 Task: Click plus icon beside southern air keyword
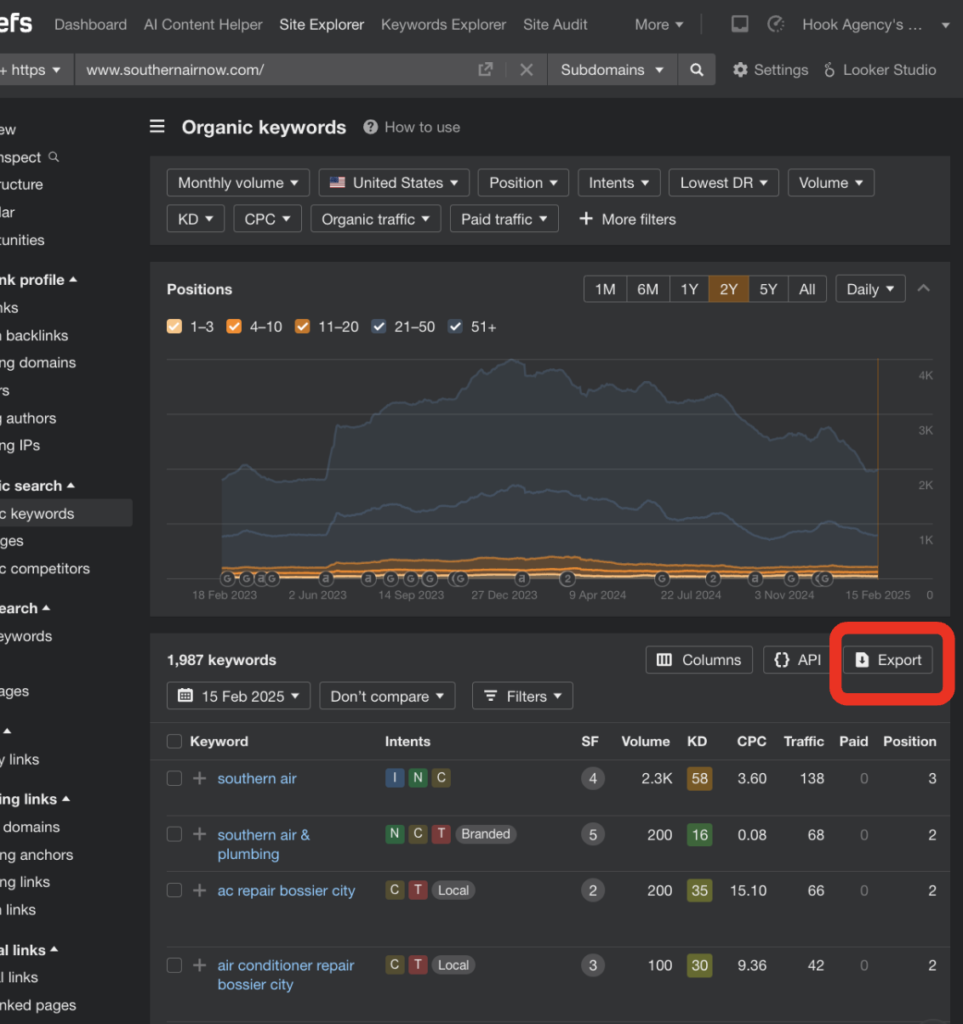click(x=200, y=778)
